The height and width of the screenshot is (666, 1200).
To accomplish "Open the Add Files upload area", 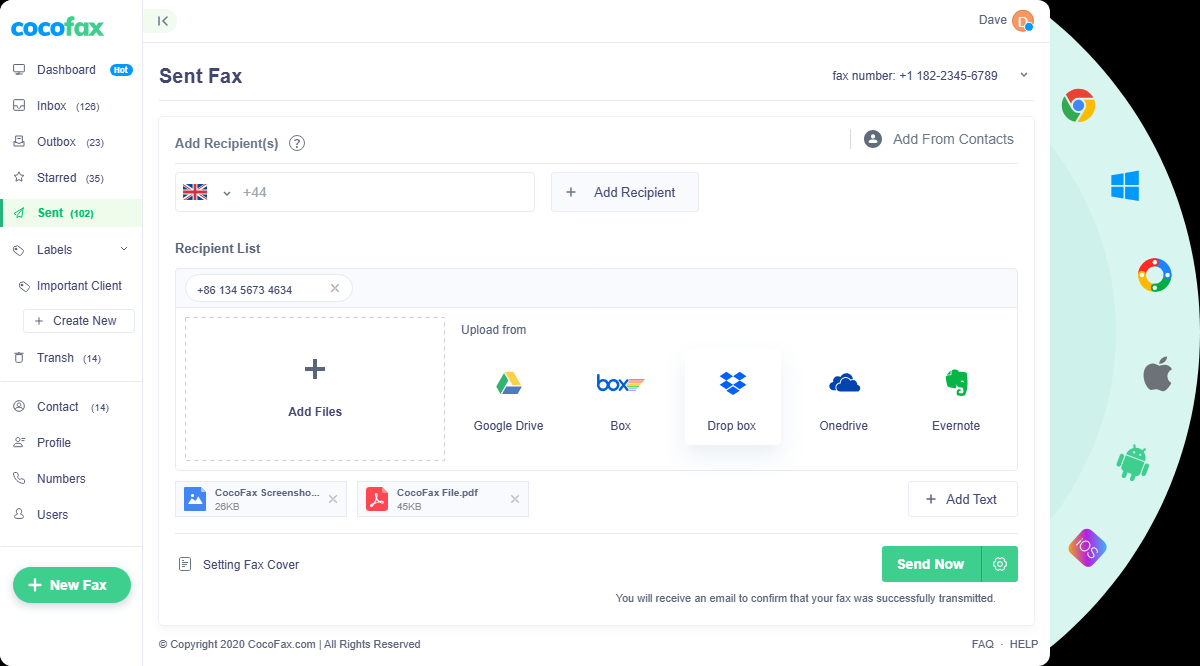I will coord(315,389).
